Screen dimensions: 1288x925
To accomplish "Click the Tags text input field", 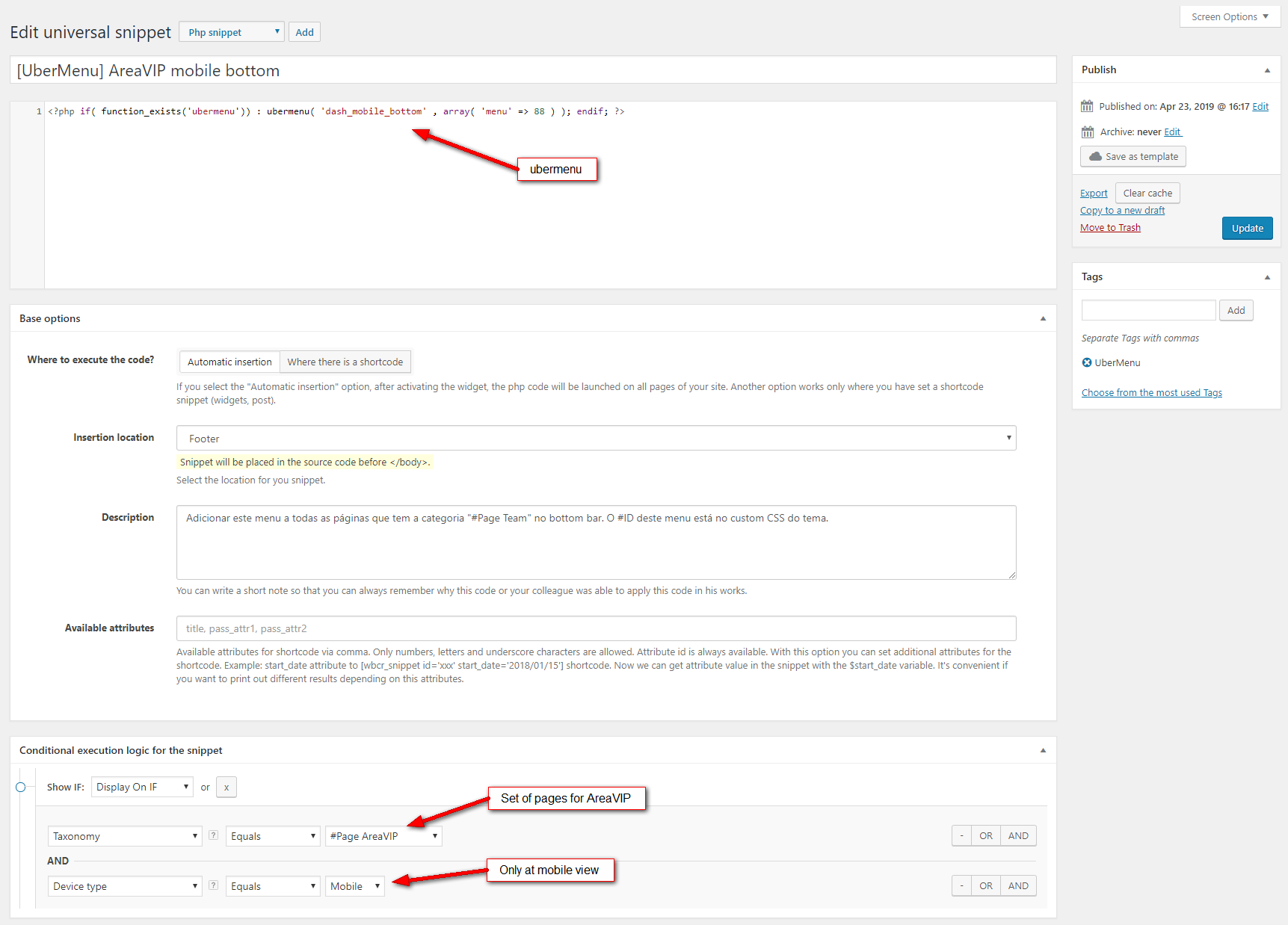I will pyautogui.click(x=1148, y=310).
